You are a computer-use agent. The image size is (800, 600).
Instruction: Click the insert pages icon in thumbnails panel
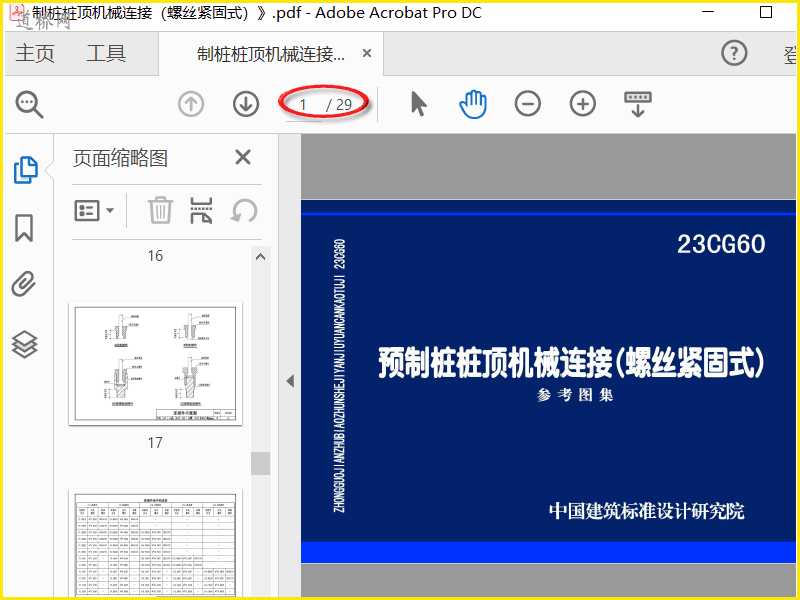coord(201,210)
